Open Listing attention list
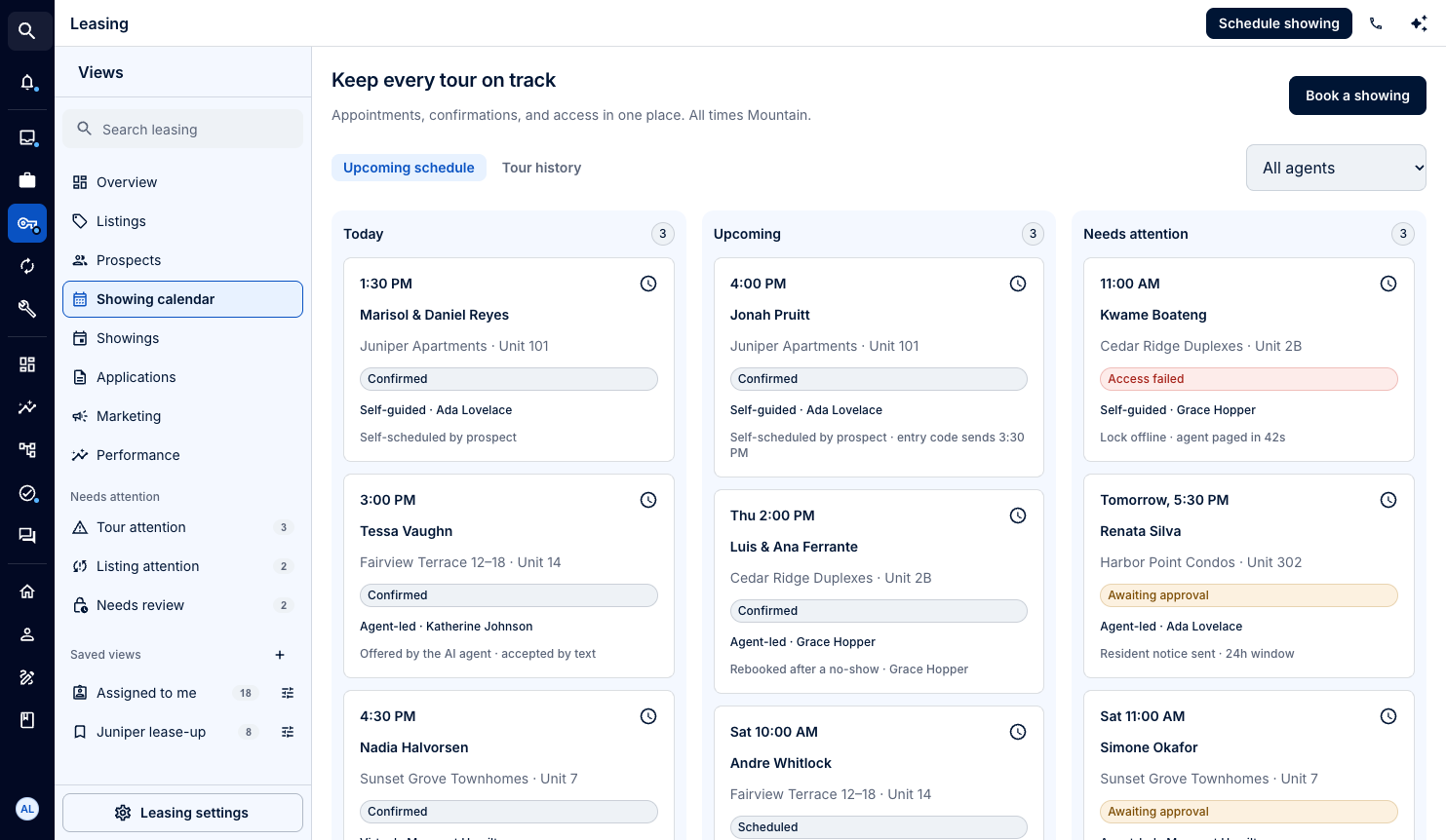This screenshot has height=840, width=1446. tap(182, 566)
